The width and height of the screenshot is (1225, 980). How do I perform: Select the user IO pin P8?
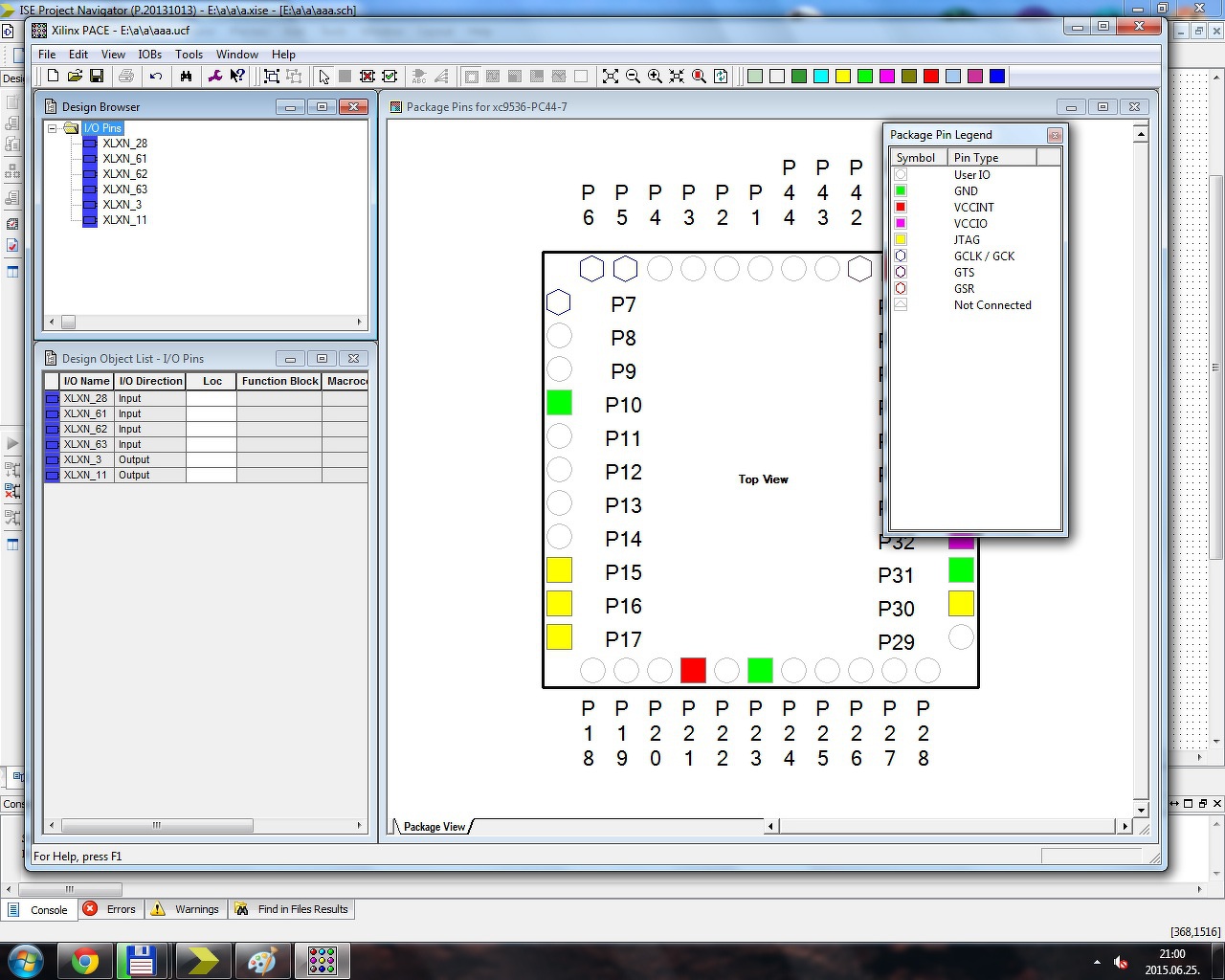(x=559, y=336)
